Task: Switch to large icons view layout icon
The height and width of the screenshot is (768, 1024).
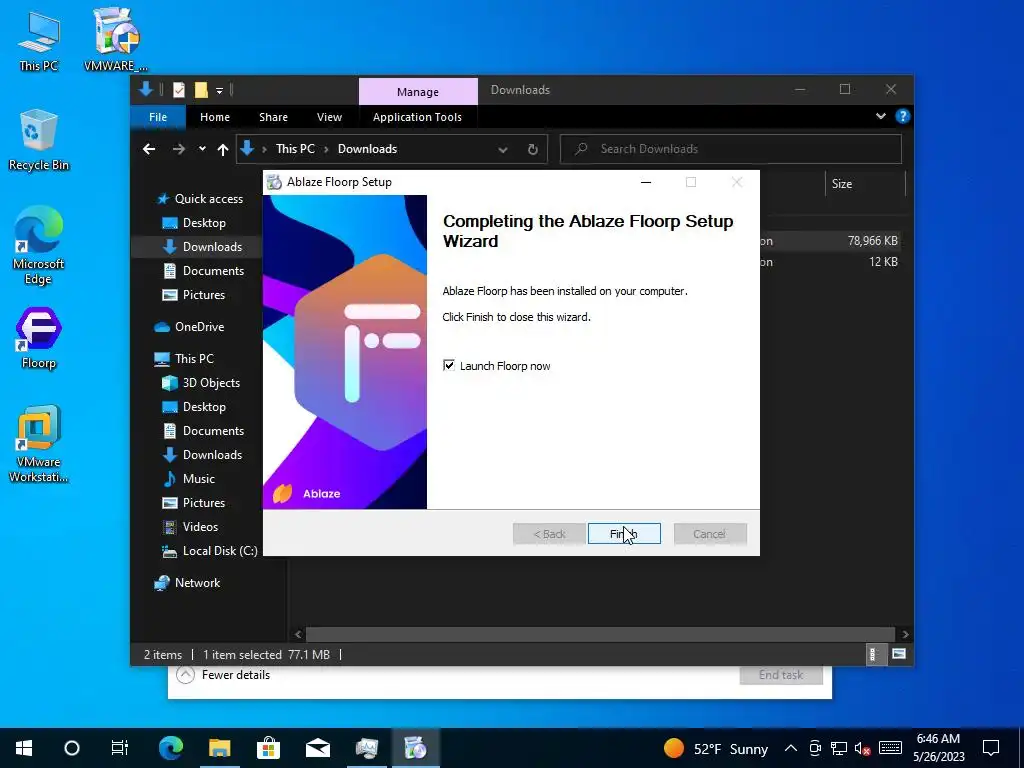Action: [899, 654]
